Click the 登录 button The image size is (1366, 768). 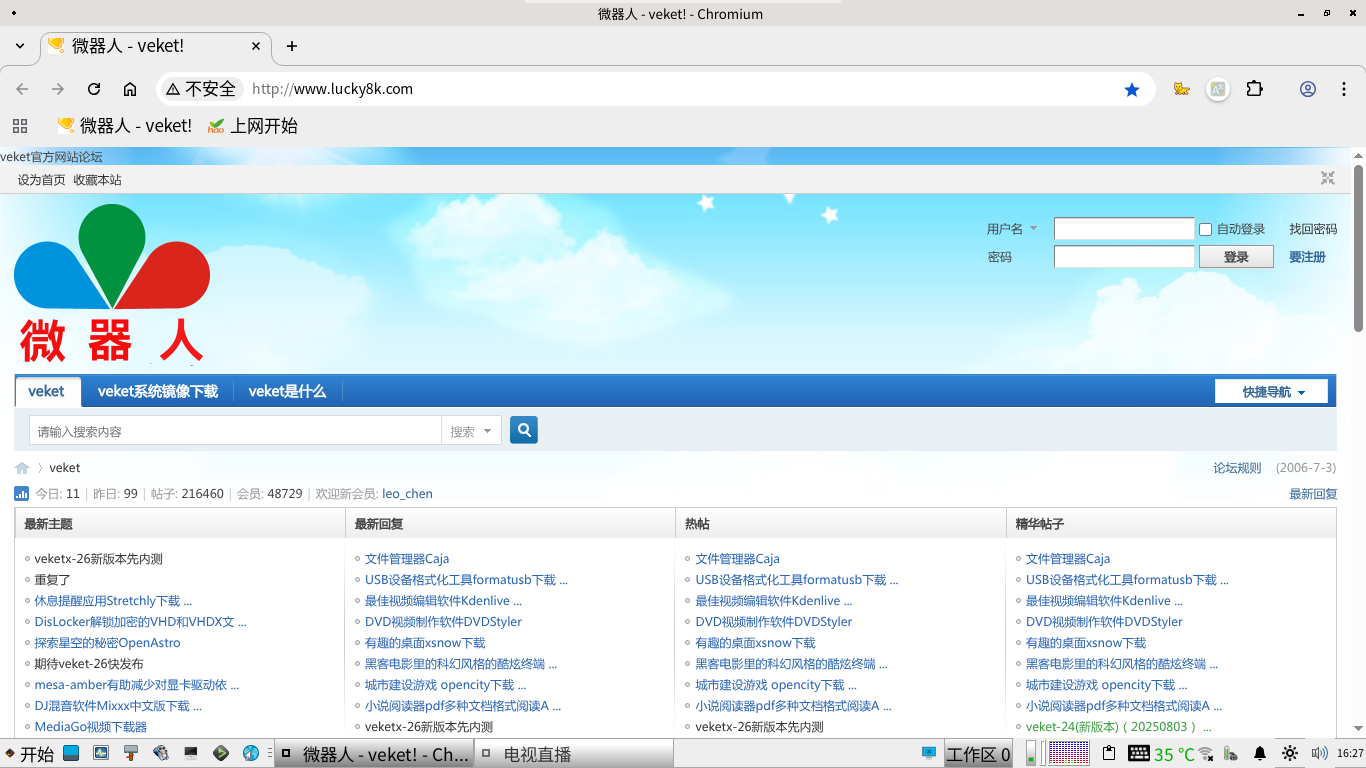coord(1237,257)
